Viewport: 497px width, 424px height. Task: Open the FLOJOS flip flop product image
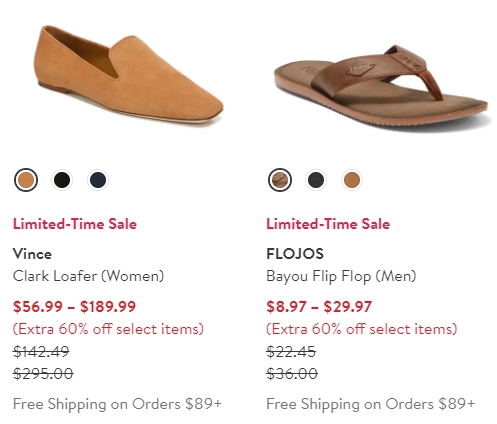point(382,87)
